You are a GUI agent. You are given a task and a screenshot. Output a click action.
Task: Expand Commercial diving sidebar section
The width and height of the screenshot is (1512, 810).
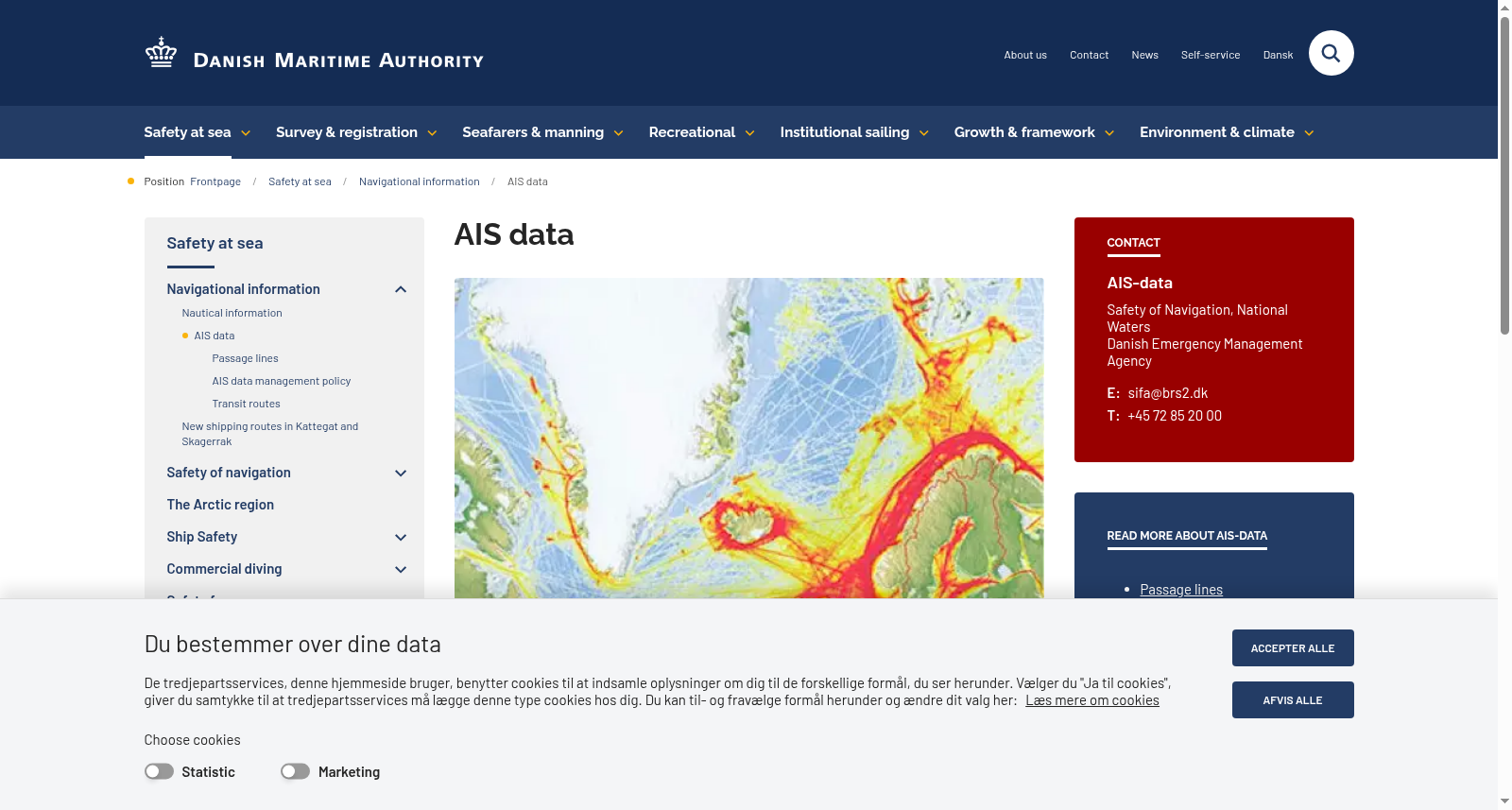[401, 569]
